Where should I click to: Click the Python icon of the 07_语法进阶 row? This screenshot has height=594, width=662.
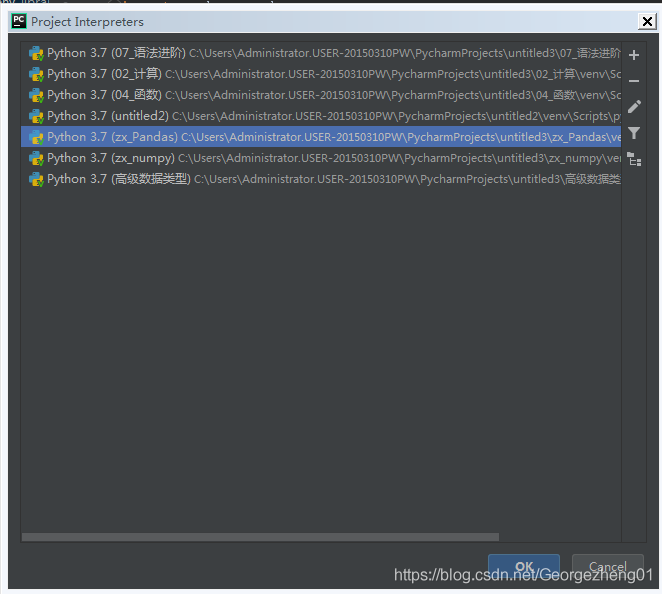[36, 53]
